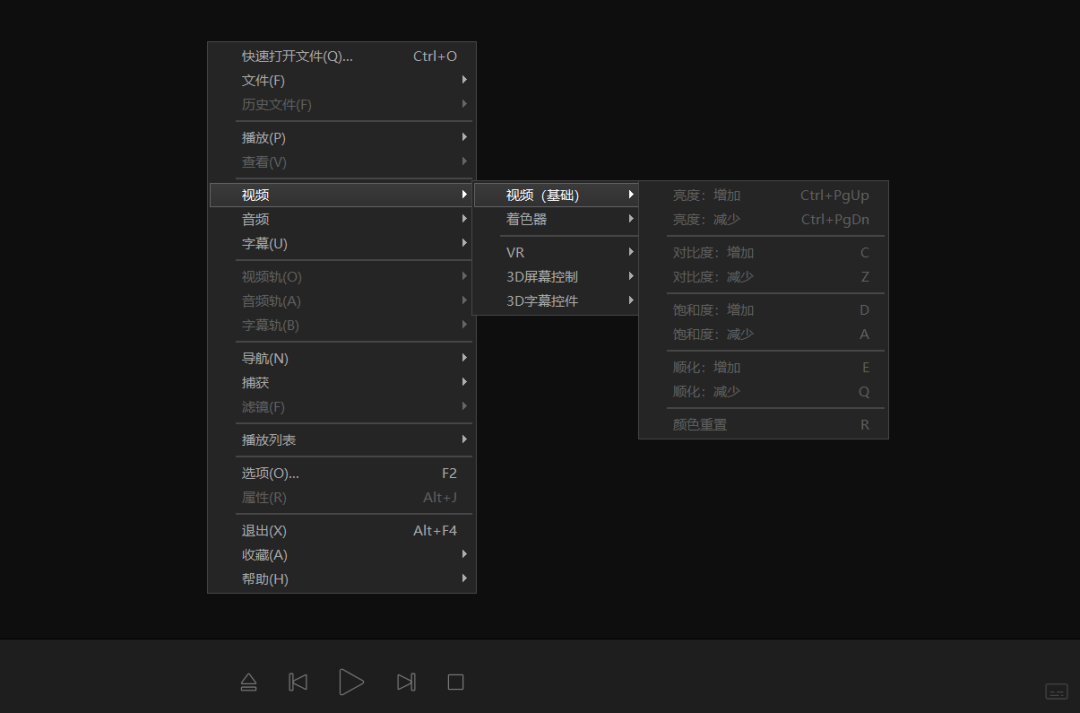Choose 对比度：增加 contrast increase

coord(763,252)
